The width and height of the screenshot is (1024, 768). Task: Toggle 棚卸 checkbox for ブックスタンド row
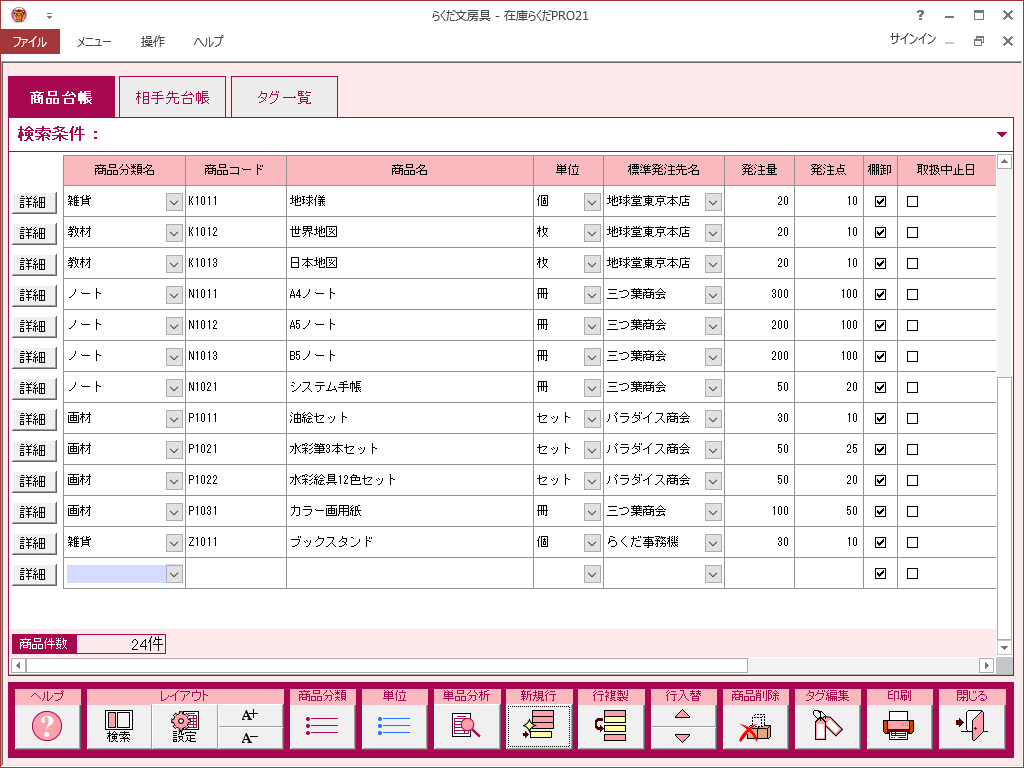[880, 543]
